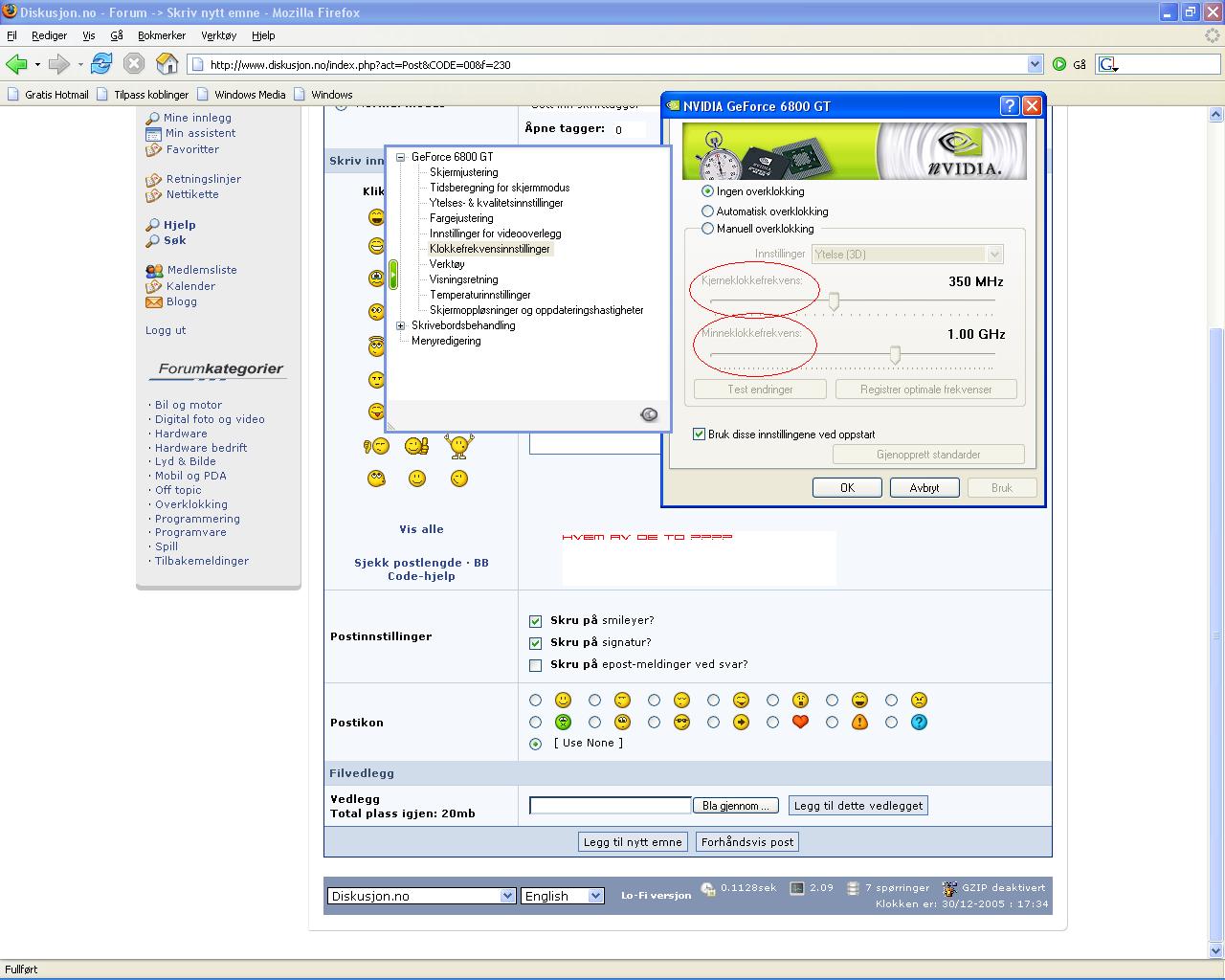
Task: Open the Blogg envelope icon
Action: point(153,301)
